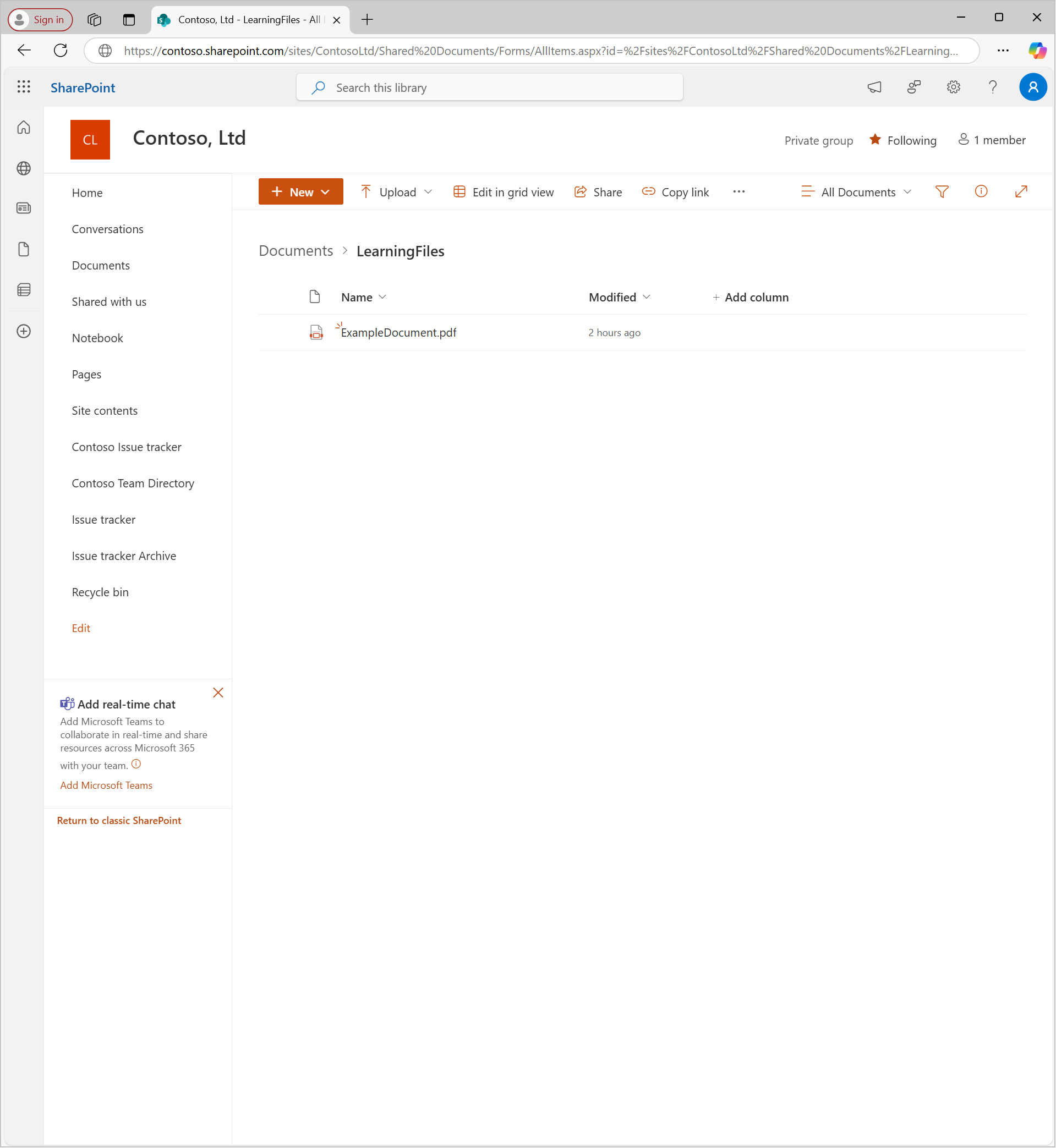Open the 1 member list

pyautogui.click(x=992, y=140)
